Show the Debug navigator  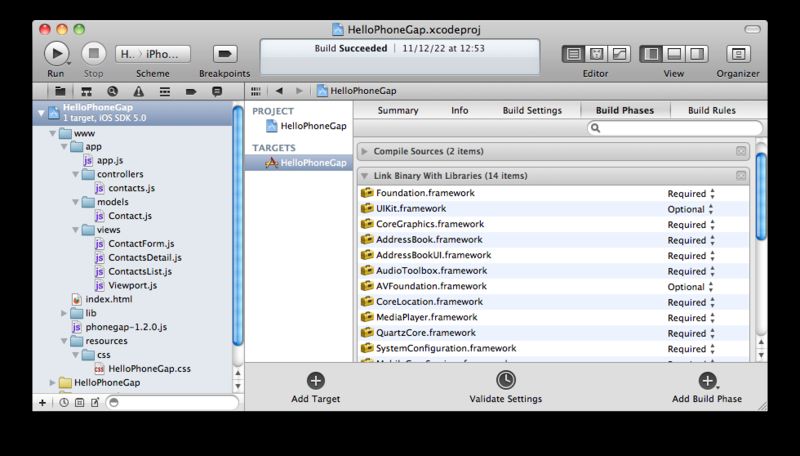click(x=164, y=91)
